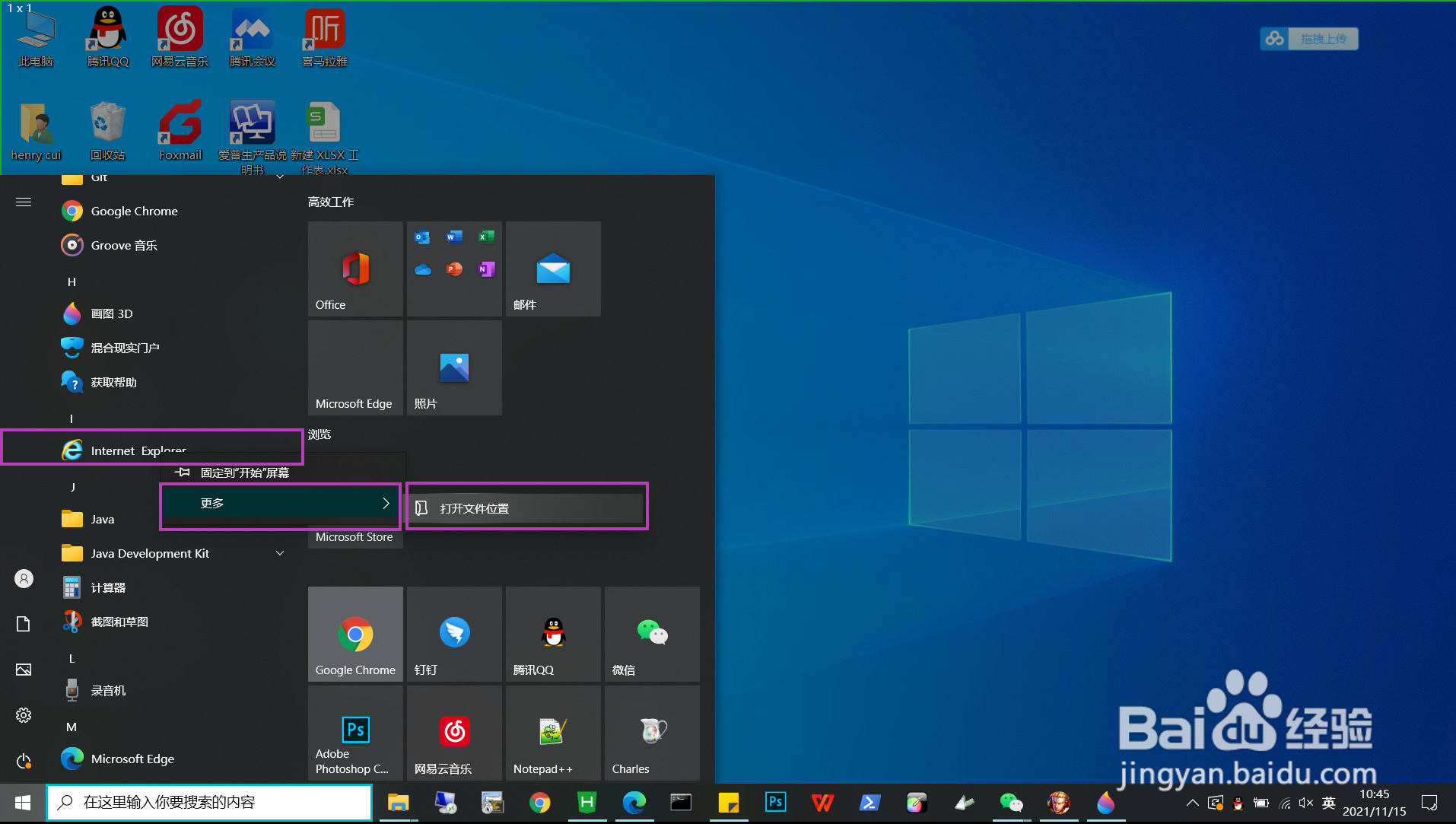Image resolution: width=1456 pixels, height=824 pixels.
Task: Show hidden system tray icons
Action: [x=1192, y=803]
